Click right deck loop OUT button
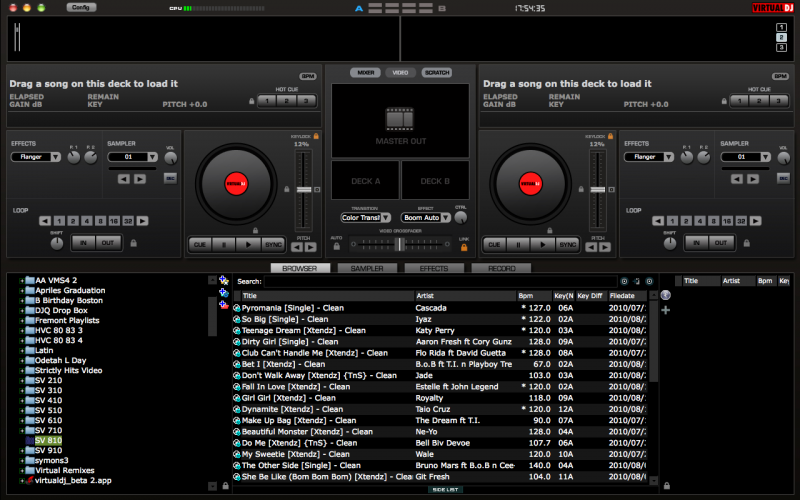800x500 pixels. tap(720, 243)
